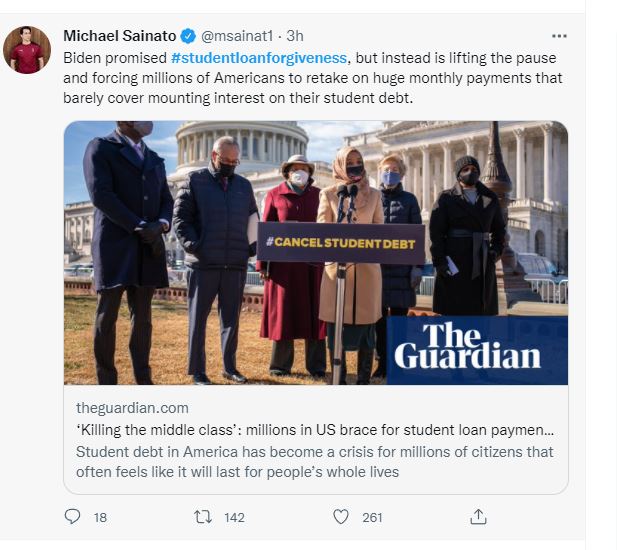Like the tweet with heart icon

pyautogui.click(x=341, y=517)
